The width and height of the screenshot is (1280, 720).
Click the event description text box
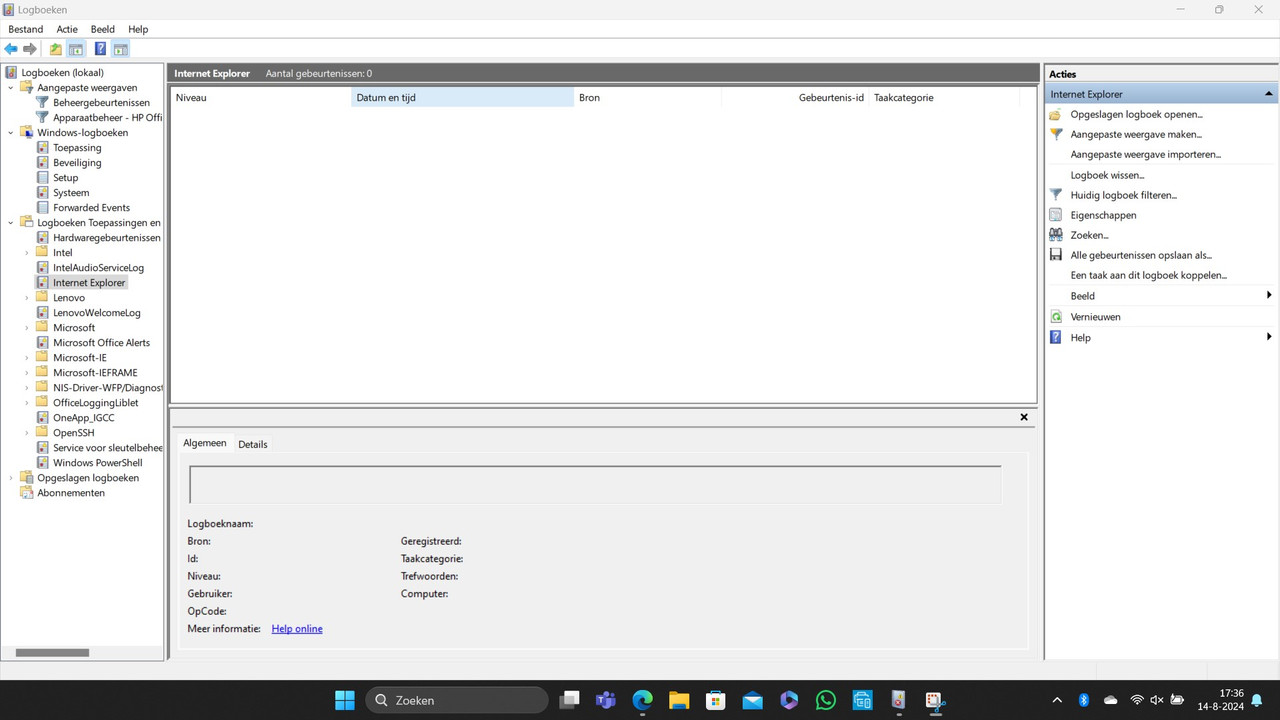595,484
